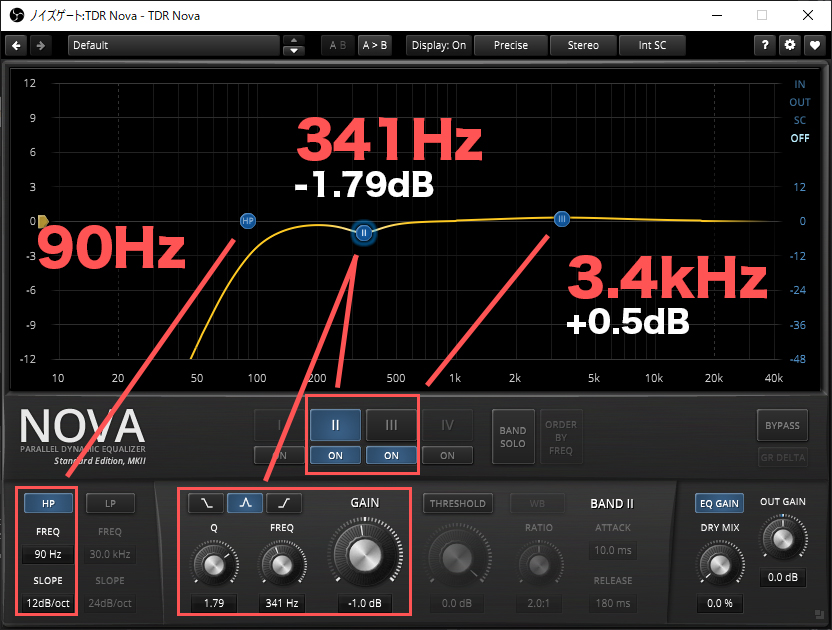This screenshot has width=832, height=630.
Task: Select the high shelf filter shape
Action: click(284, 503)
